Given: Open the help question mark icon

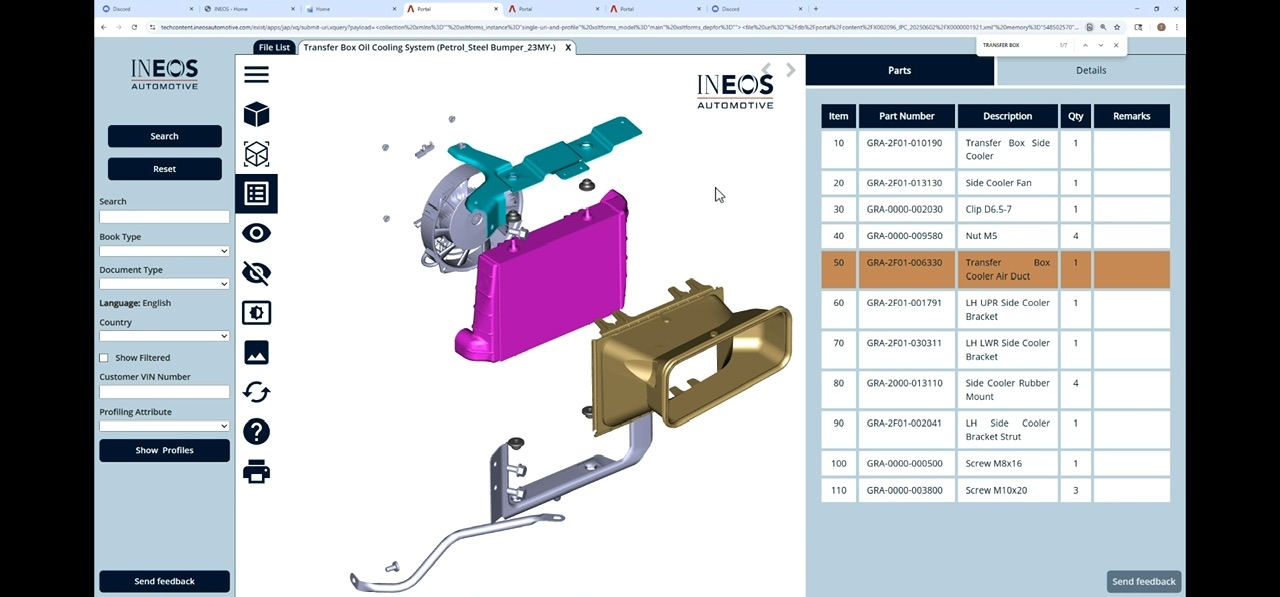Looking at the screenshot, I should point(256,431).
